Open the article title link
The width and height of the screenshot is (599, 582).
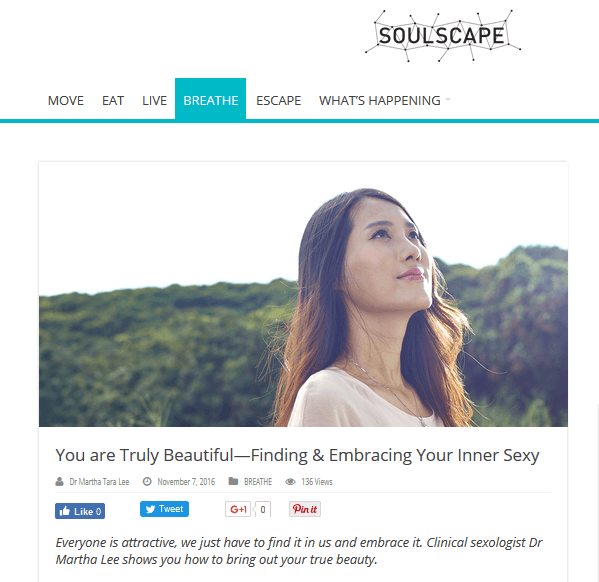[x=297, y=455]
